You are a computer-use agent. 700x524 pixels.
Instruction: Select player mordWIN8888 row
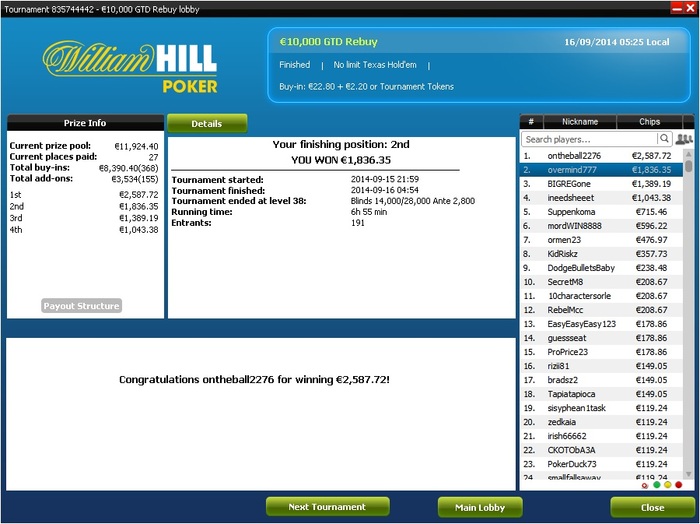(x=601, y=226)
